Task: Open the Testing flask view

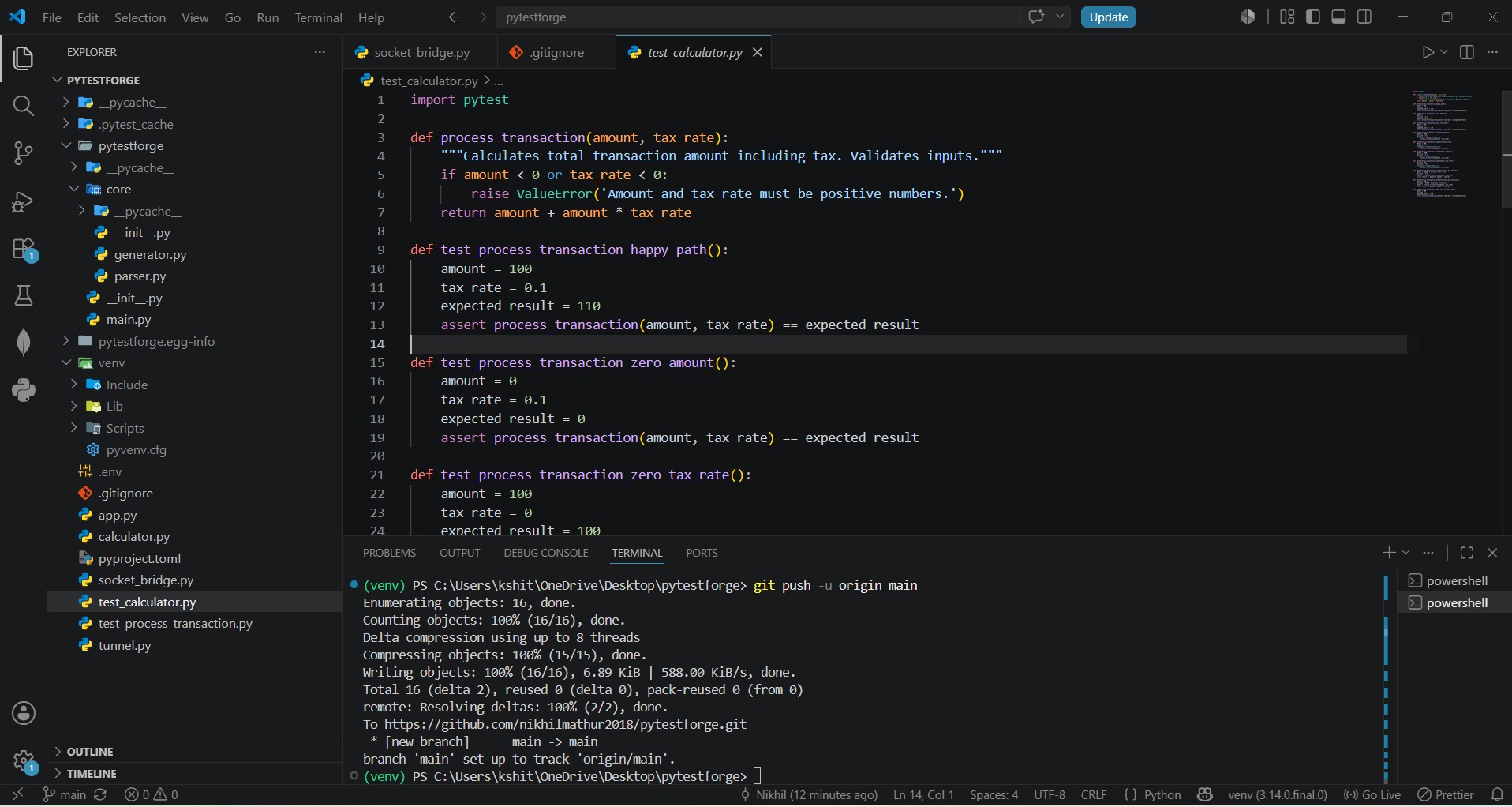Action: (x=24, y=296)
